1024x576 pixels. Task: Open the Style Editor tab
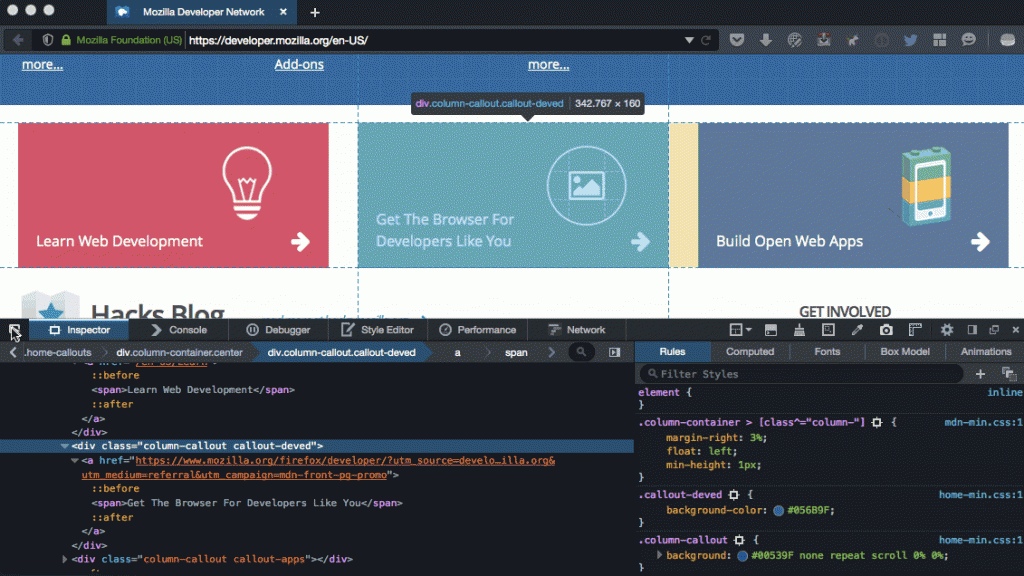[377, 330]
